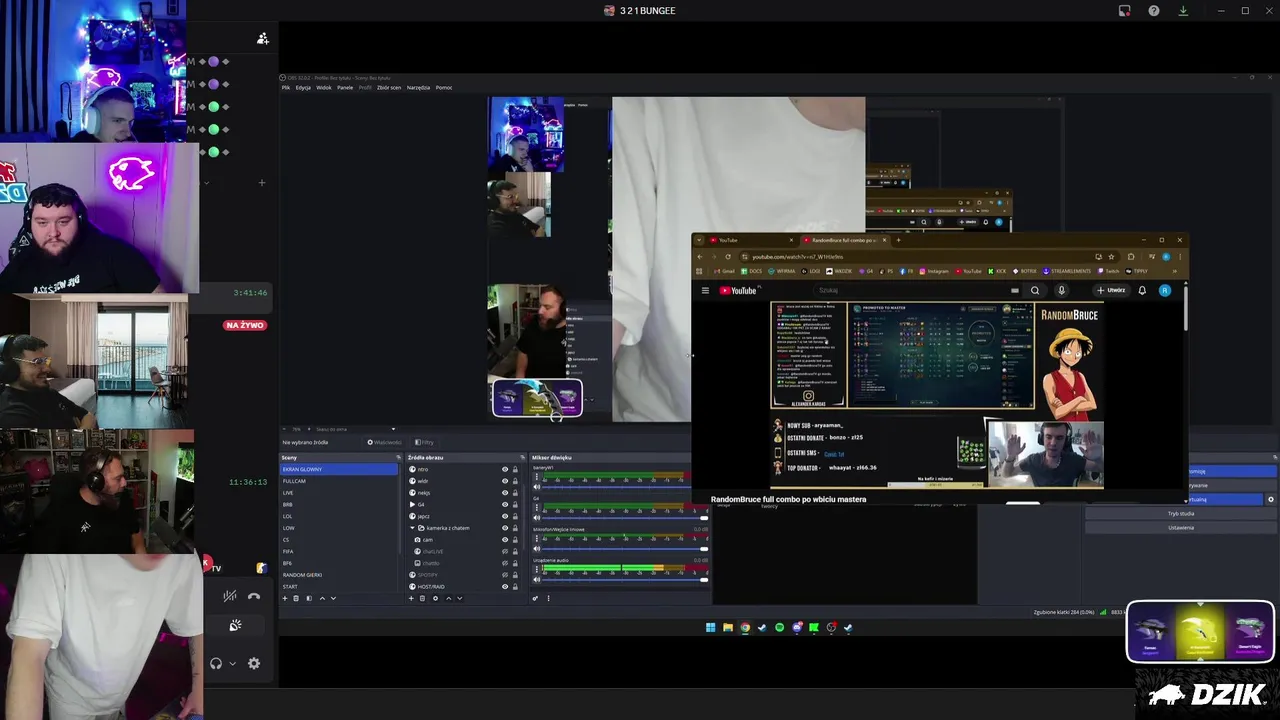Viewport: 1280px width, 720px height.
Task: Open scene filters icon in Sceny toolbar
Action: [x=309, y=598]
